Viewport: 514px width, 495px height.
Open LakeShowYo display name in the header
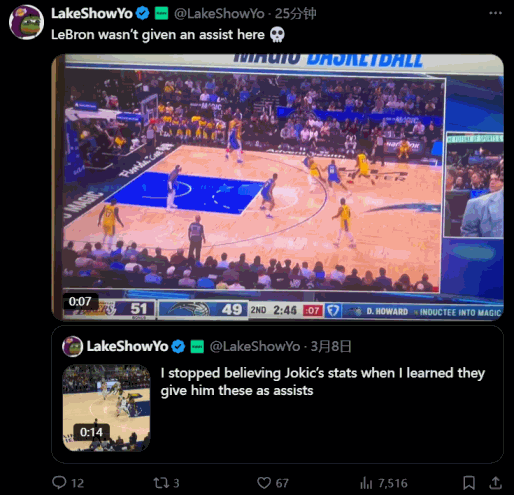[x=92, y=14]
